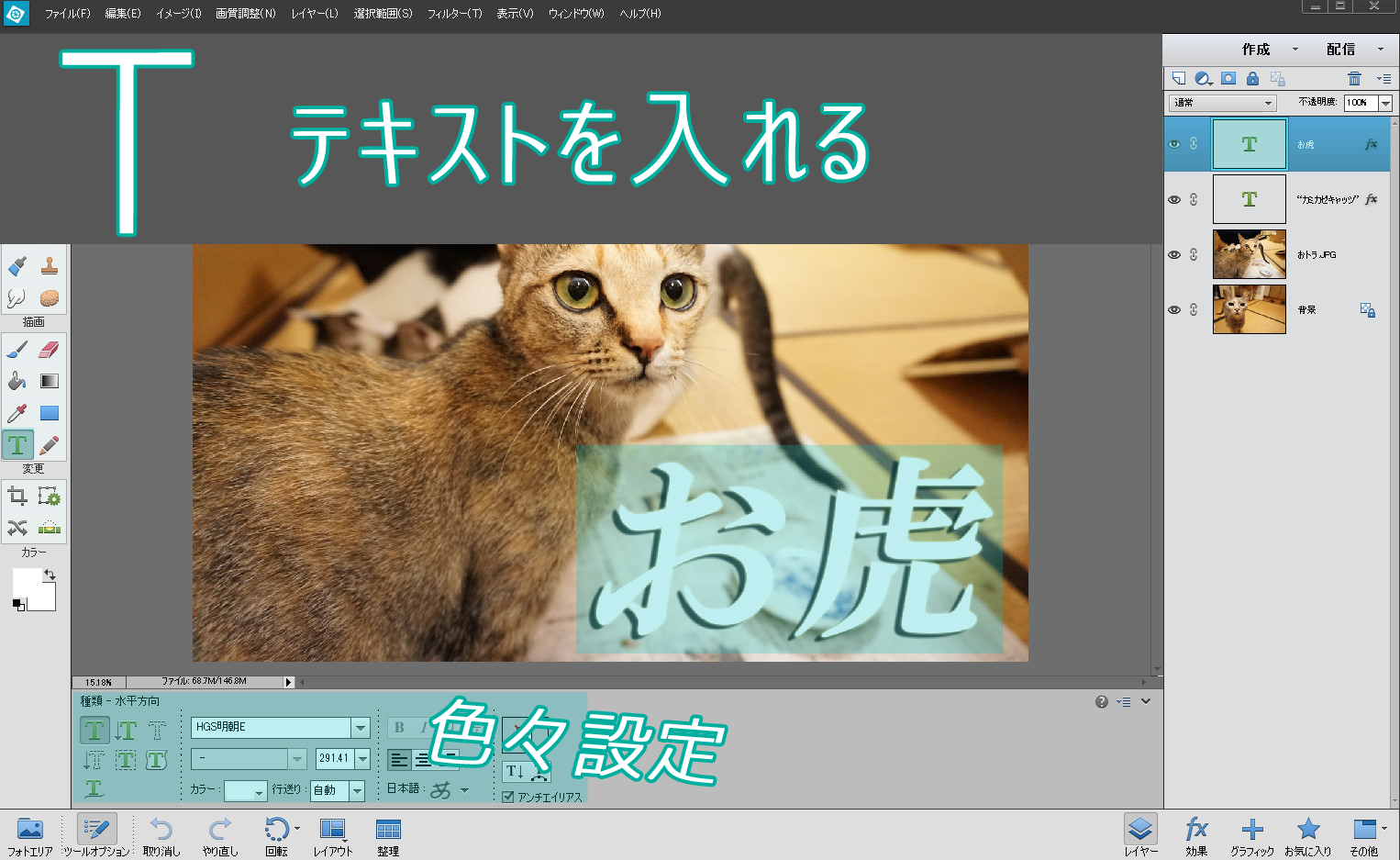Image resolution: width=1400 pixels, height=860 pixels.
Task: Select the Eyedropper color picker tool
Action: (x=17, y=413)
